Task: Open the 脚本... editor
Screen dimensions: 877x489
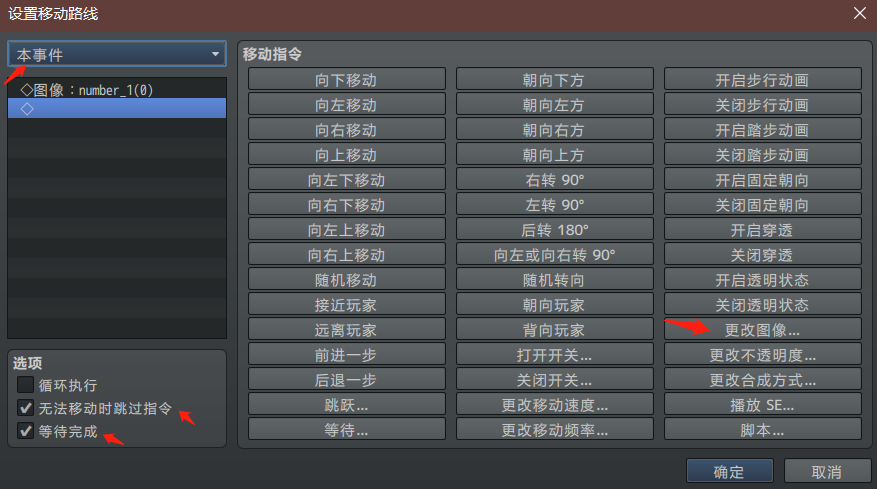Action: click(x=763, y=430)
